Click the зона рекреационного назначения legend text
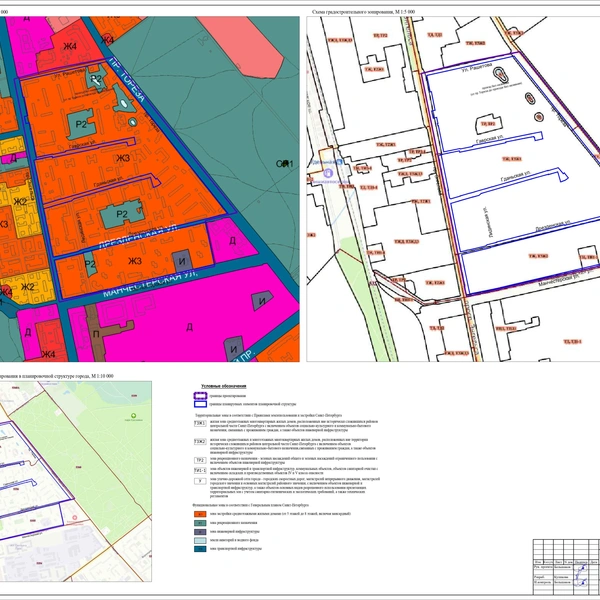 233,523
